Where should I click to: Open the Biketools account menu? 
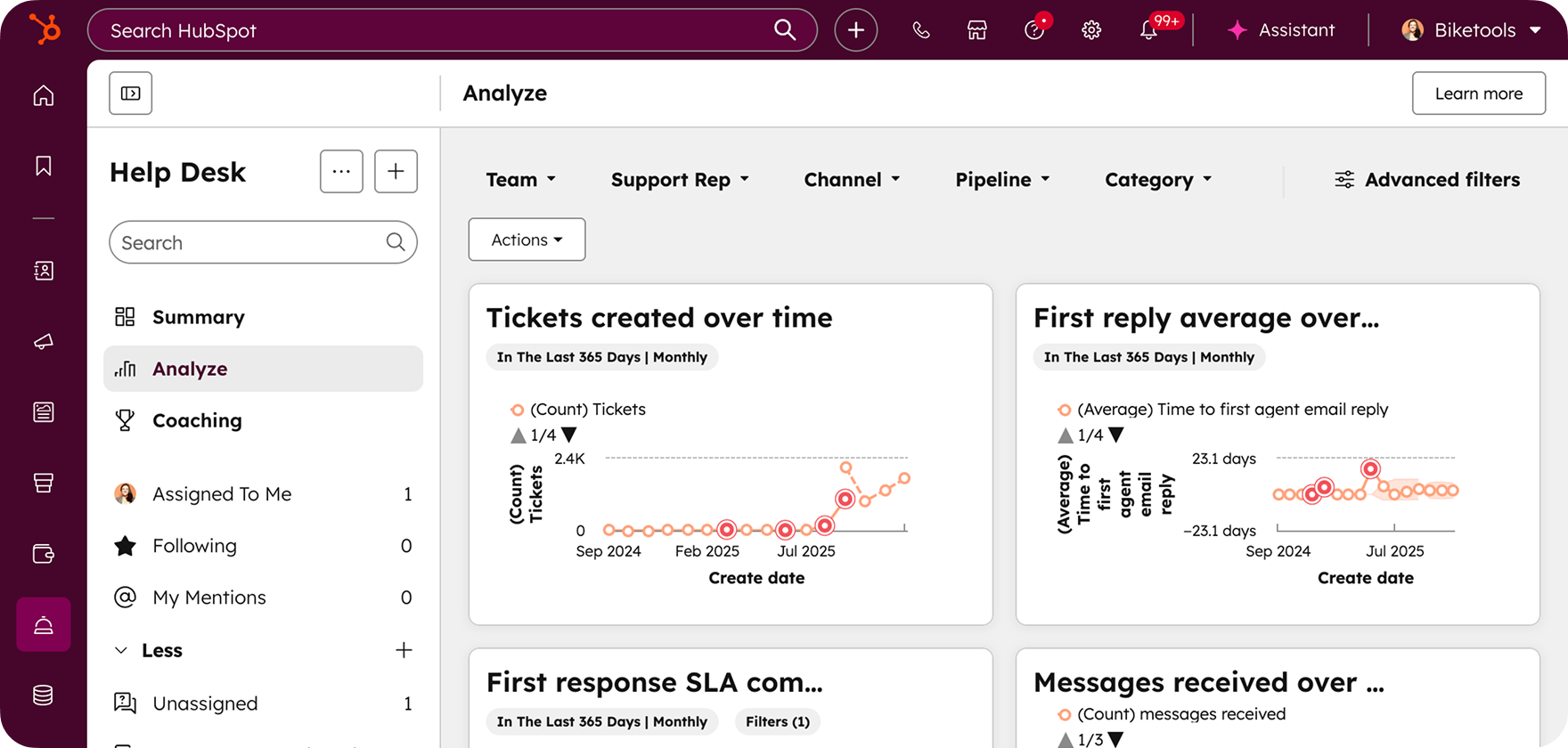pyautogui.click(x=1472, y=30)
